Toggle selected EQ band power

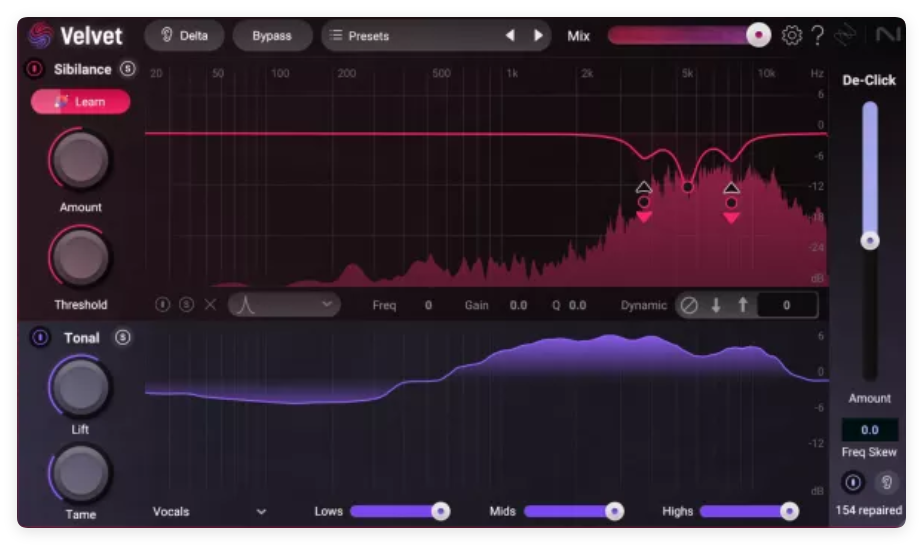(x=162, y=304)
